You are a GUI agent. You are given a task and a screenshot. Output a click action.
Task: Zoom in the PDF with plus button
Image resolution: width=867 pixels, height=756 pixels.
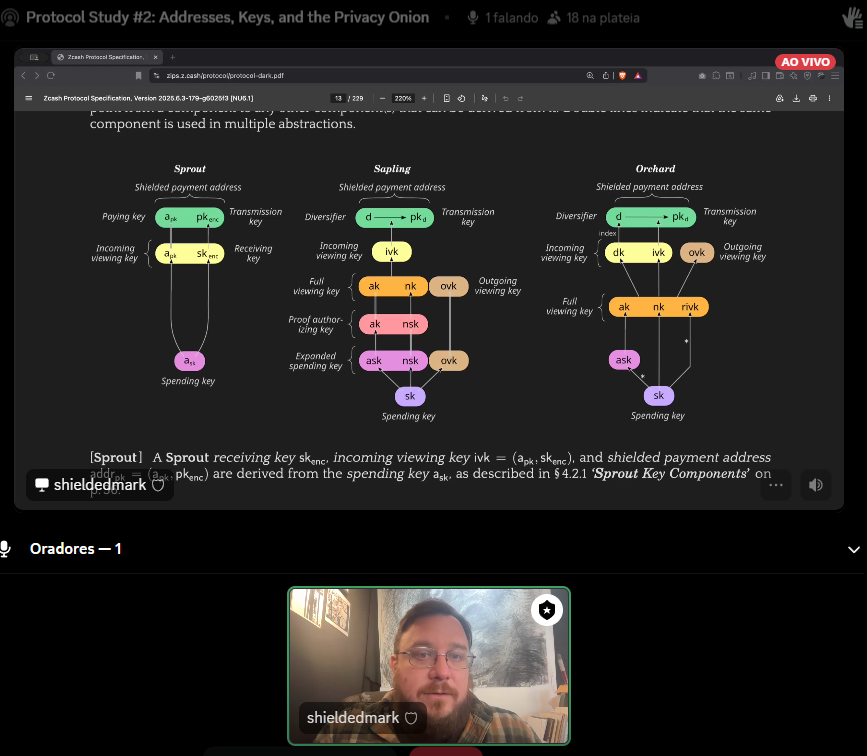coord(424,98)
